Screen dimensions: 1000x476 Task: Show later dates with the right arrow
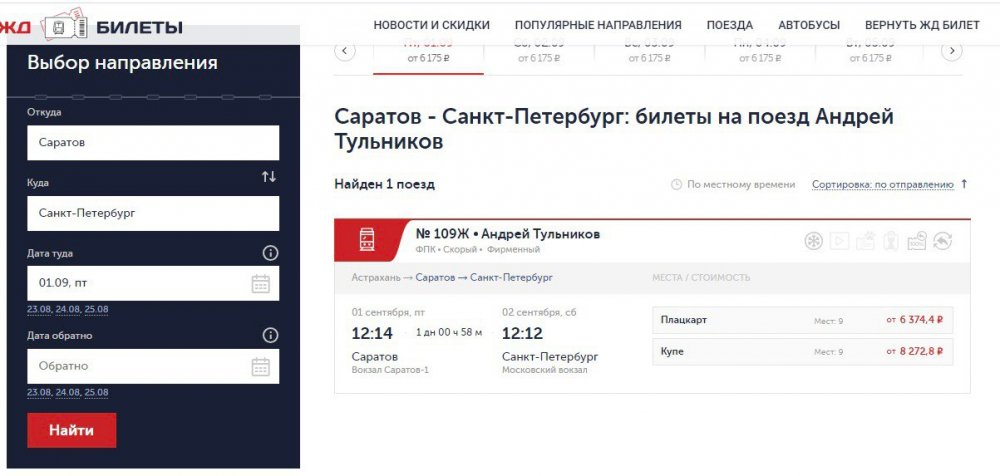click(952, 50)
